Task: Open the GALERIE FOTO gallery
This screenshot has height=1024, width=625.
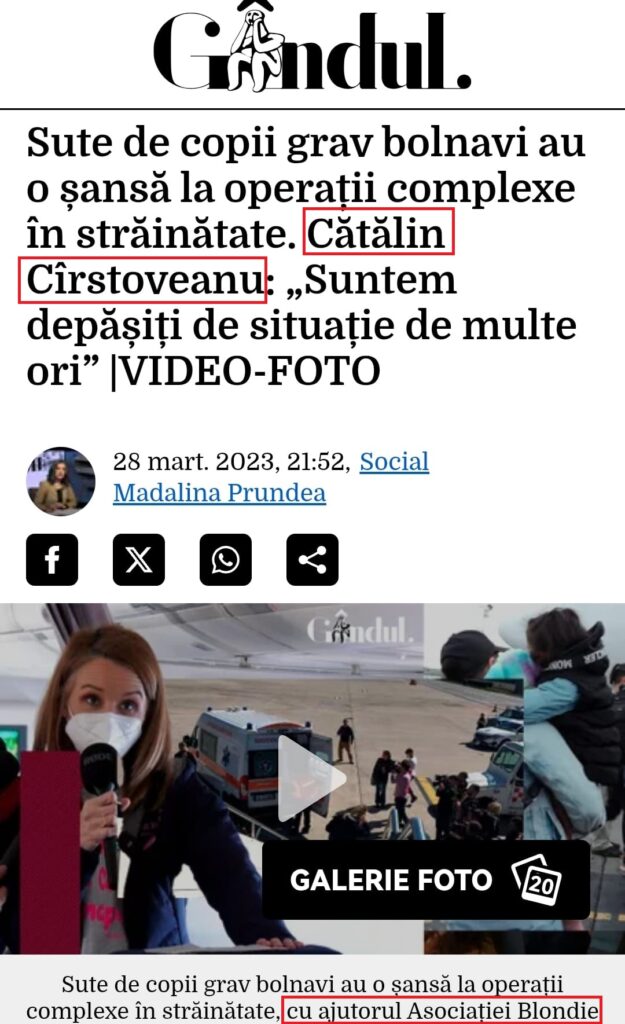Action: 426,880
